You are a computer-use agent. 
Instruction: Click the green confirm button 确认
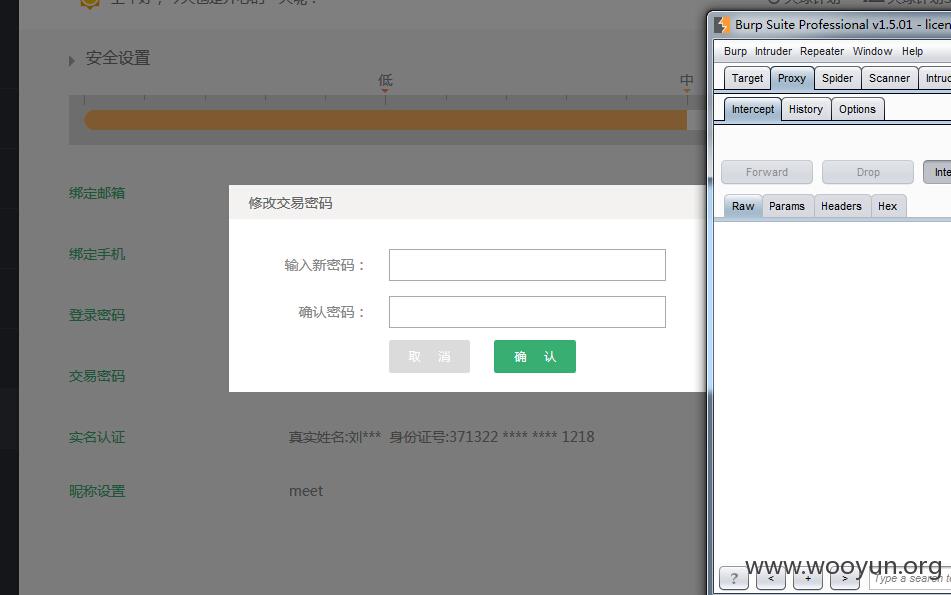(x=534, y=356)
